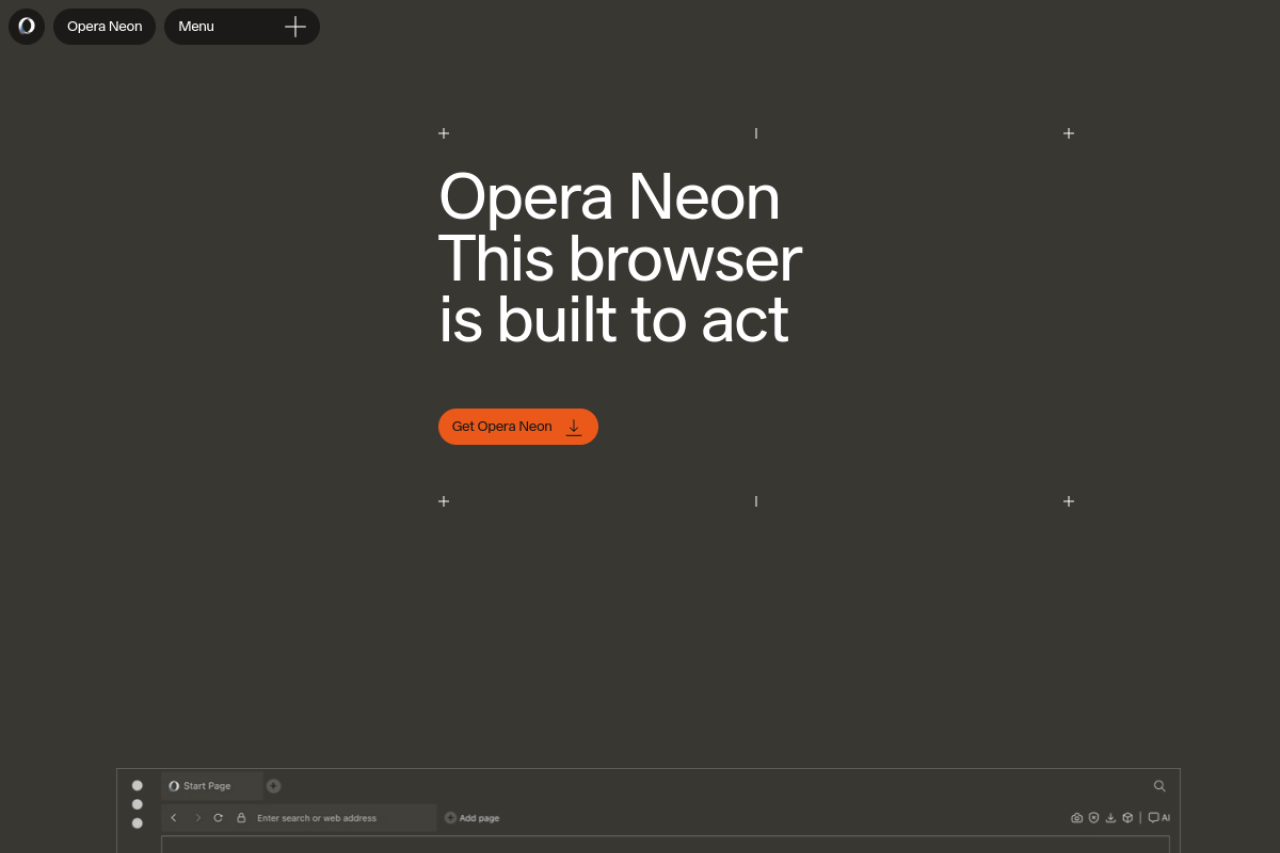Viewport: 1280px width, 853px height.
Task: Reload the page with the refresh icon
Action: pyautogui.click(x=218, y=818)
